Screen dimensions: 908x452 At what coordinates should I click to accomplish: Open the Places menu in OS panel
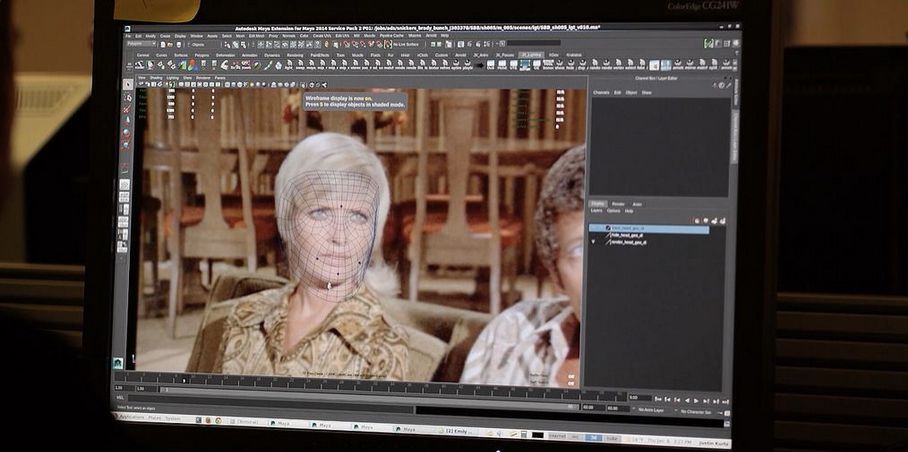[x=155, y=418]
